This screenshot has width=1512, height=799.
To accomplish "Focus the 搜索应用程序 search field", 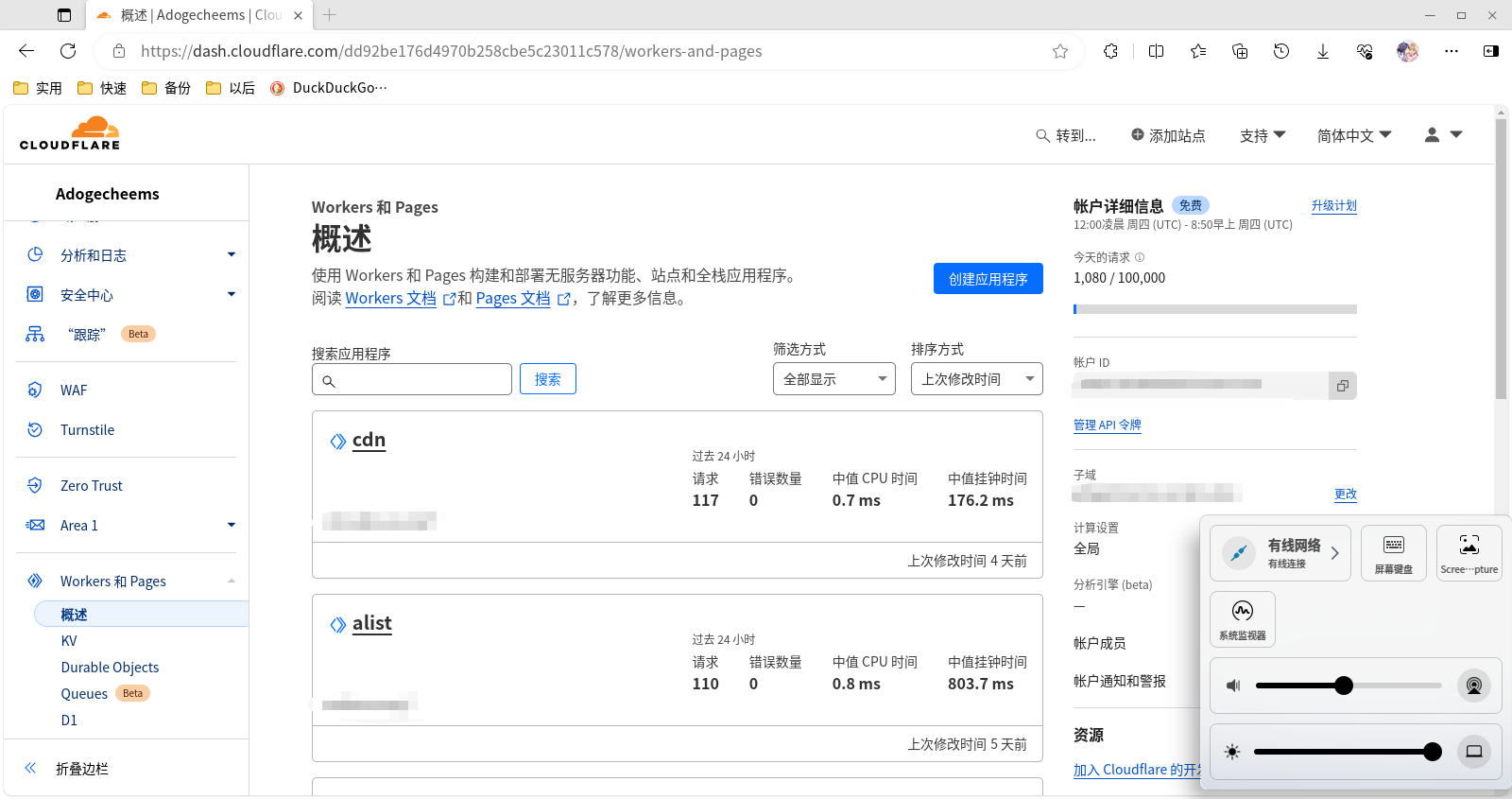I will [x=412, y=379].
